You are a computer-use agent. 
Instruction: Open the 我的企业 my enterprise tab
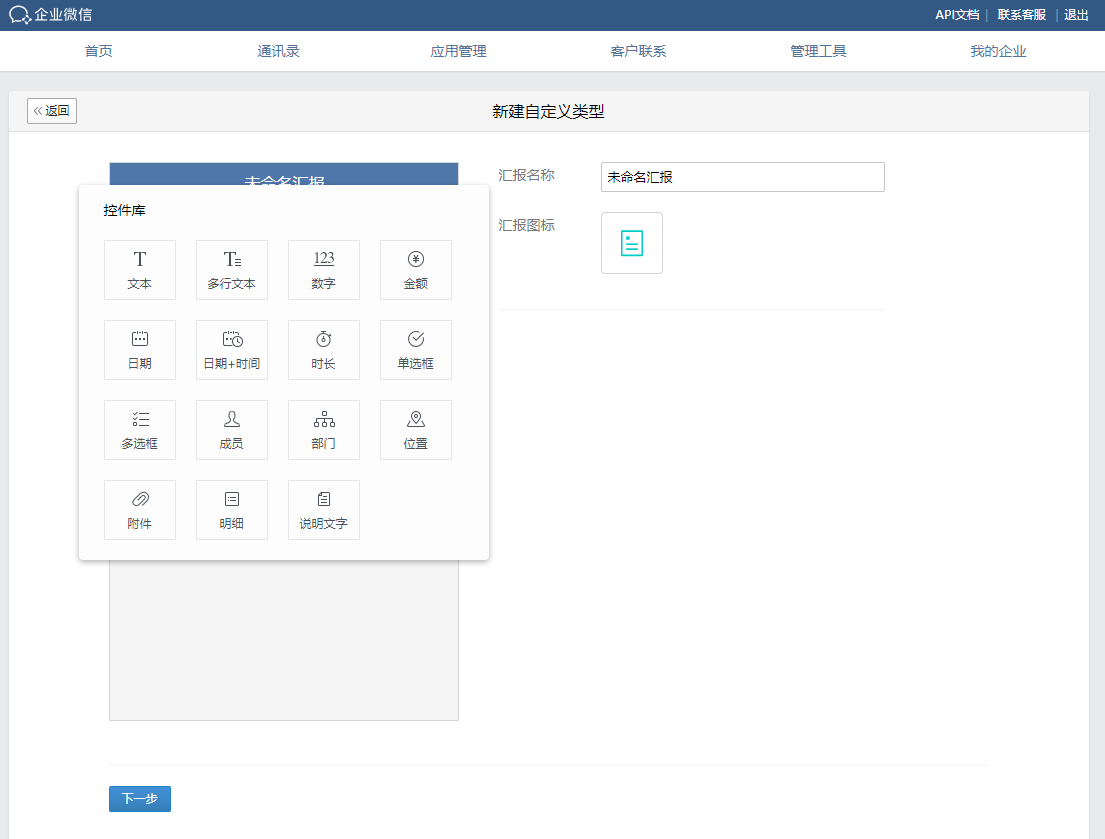tap(998, 51)
